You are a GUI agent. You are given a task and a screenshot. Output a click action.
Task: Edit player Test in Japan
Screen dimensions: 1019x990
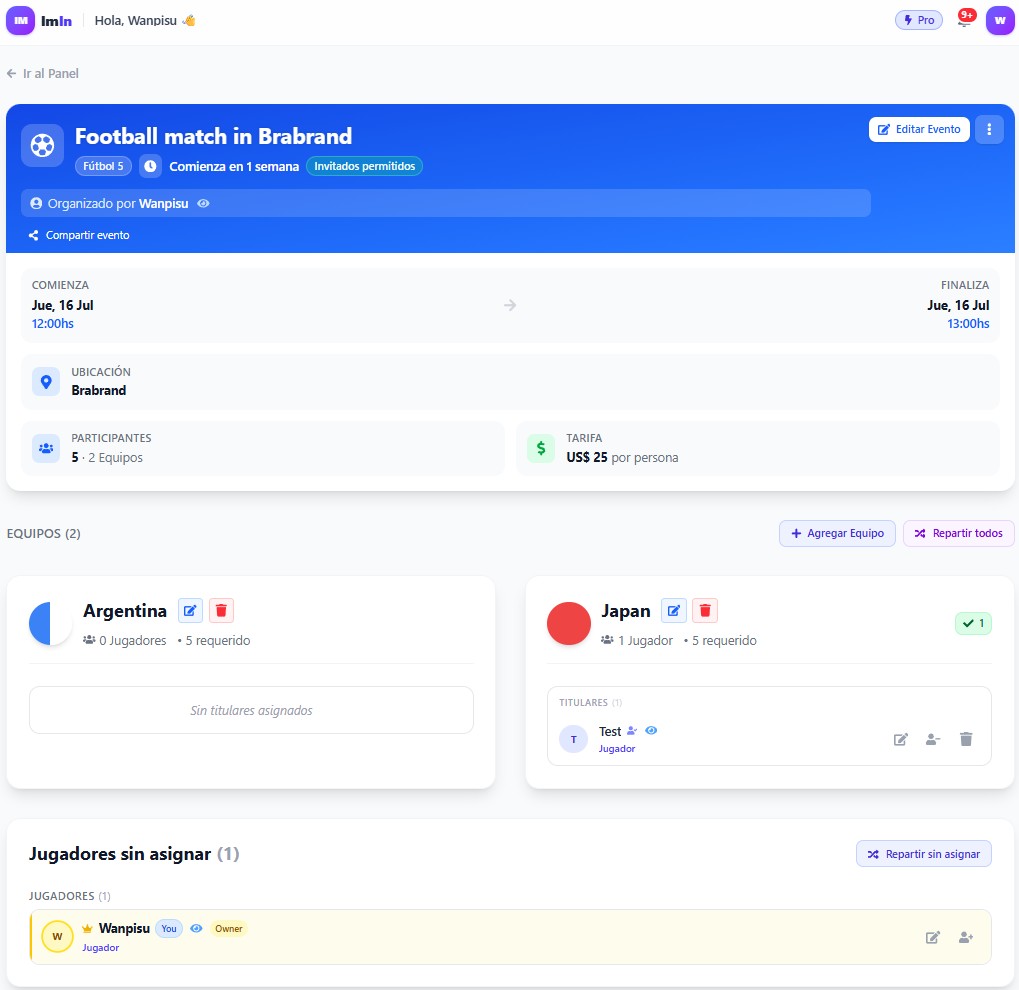click(x=901, y=739)
